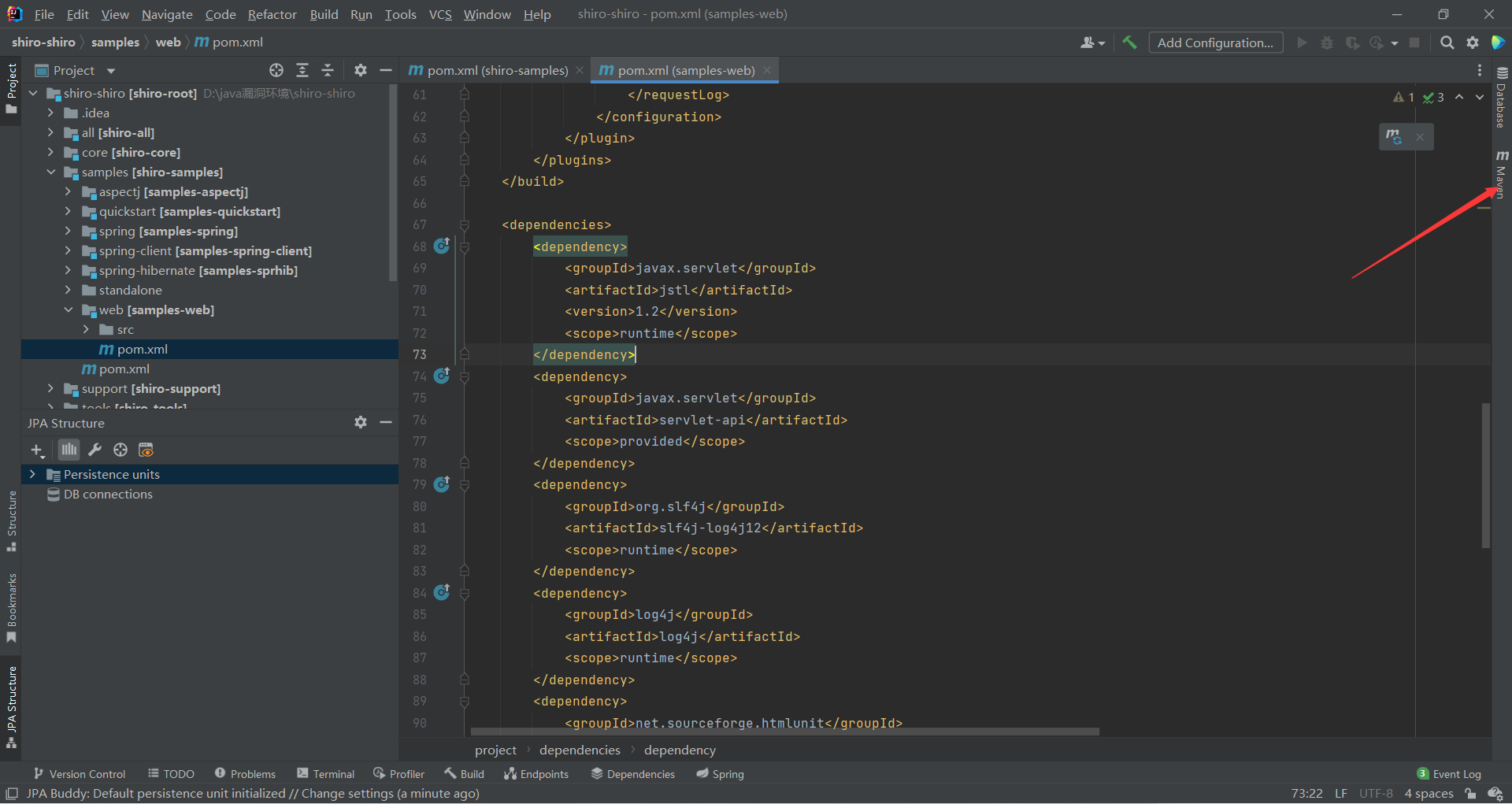
Task: Click gutter dependency icon on line 84
Action: [x=442, y=592]
